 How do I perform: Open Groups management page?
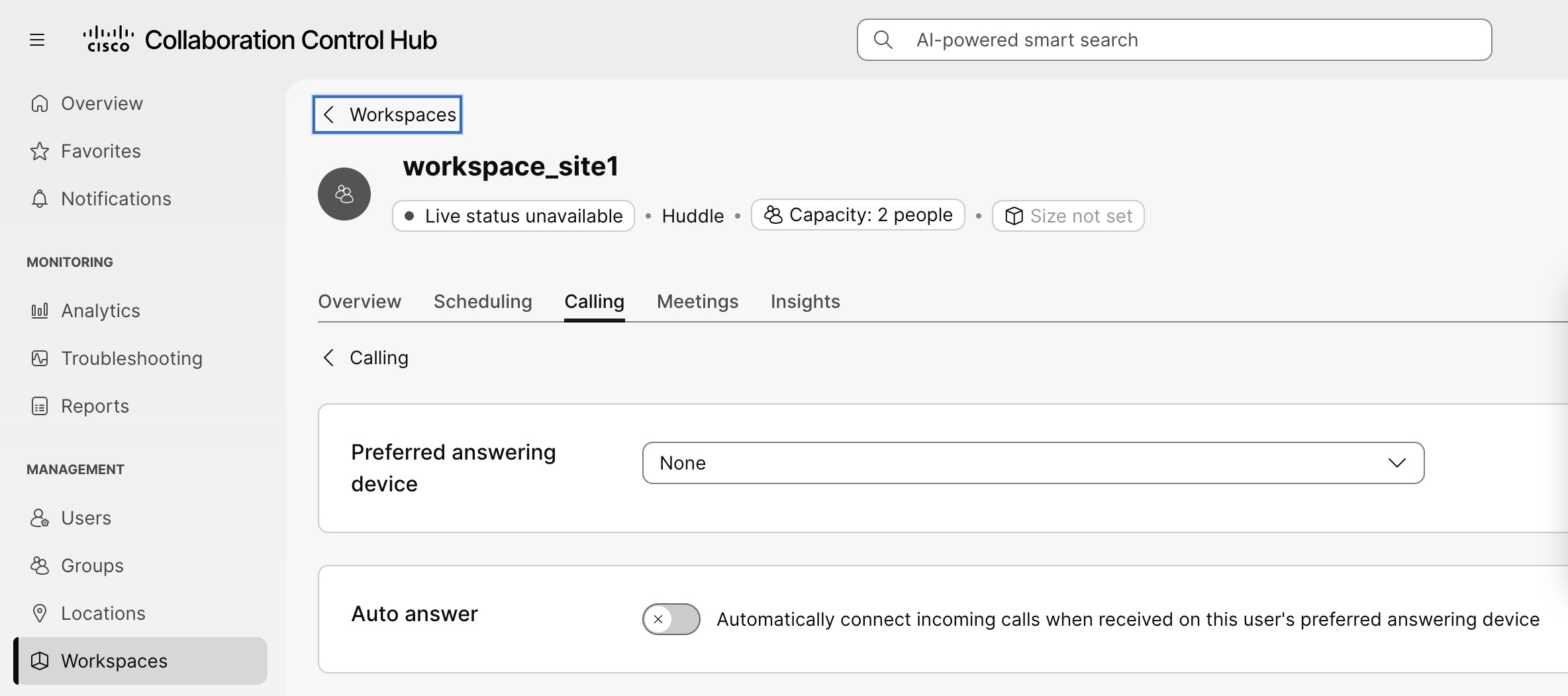tap(92, 566)
